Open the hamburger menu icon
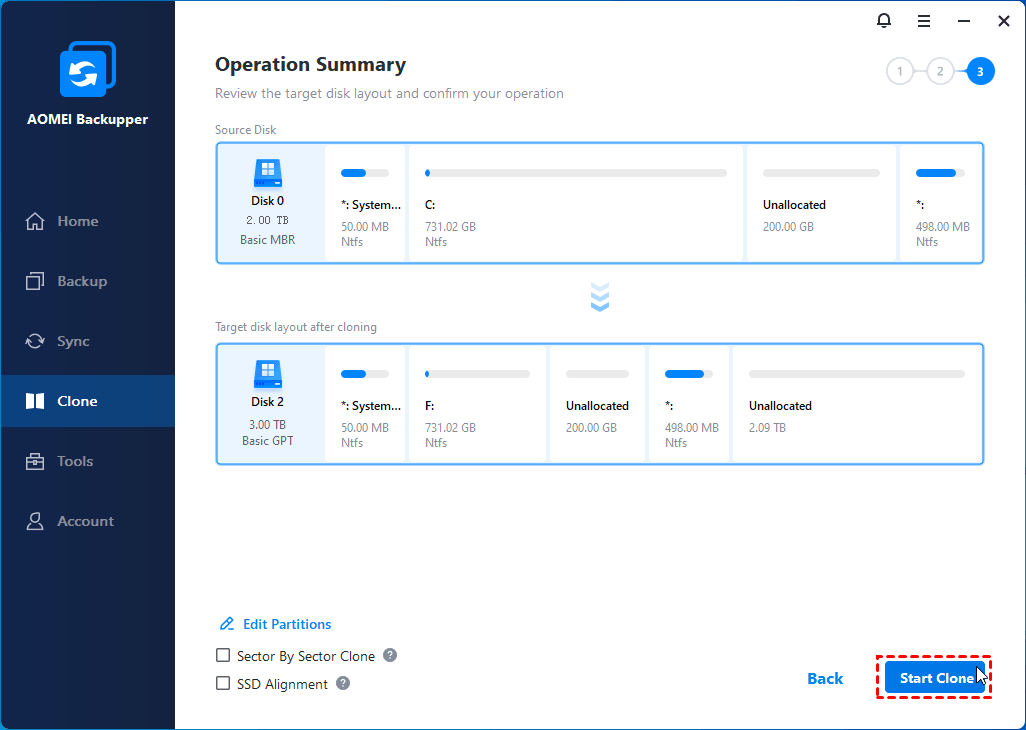The width and height of the screenshot is (1026, 730). coord(924,20)
